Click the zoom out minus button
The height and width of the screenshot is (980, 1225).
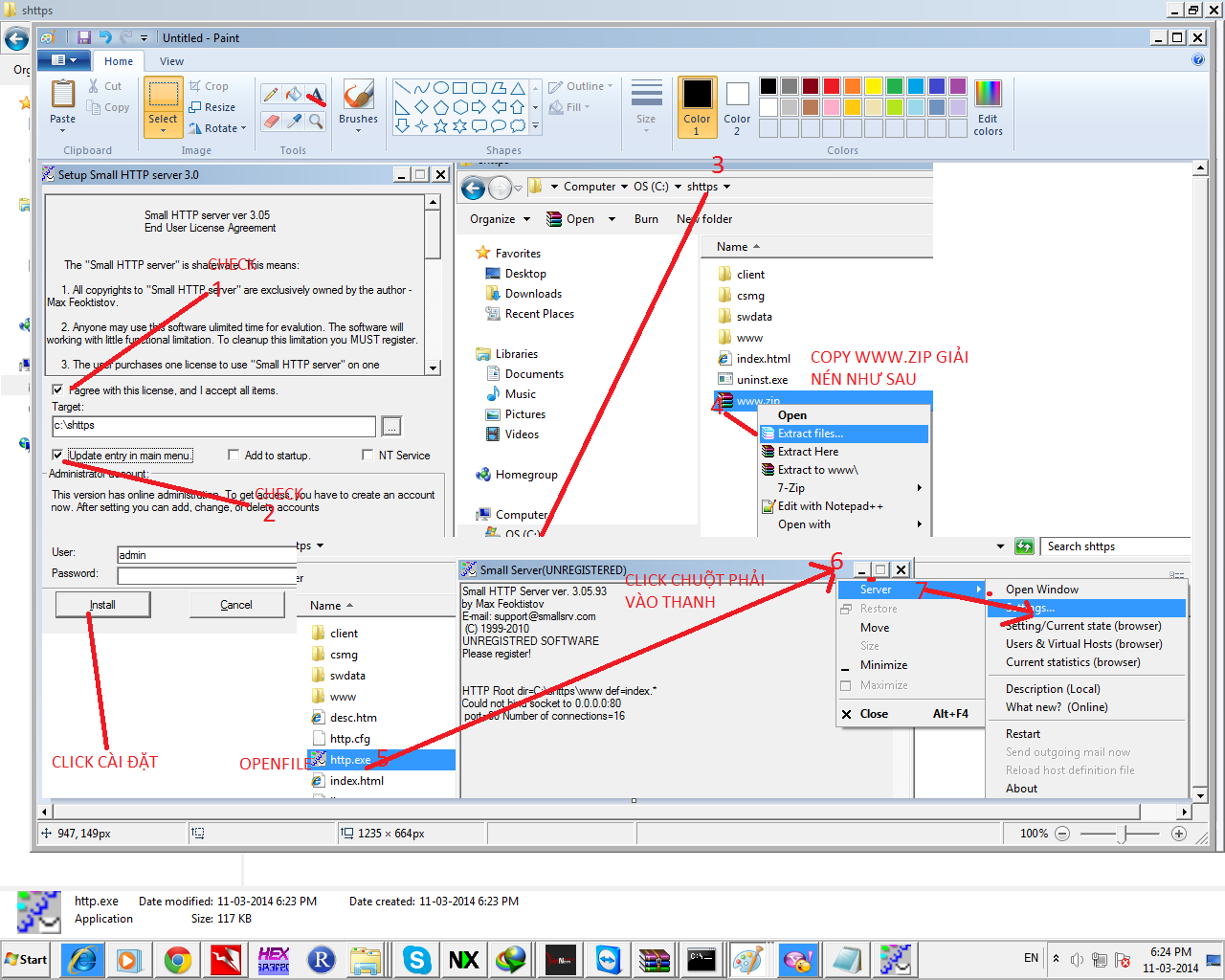(1062, 834)
